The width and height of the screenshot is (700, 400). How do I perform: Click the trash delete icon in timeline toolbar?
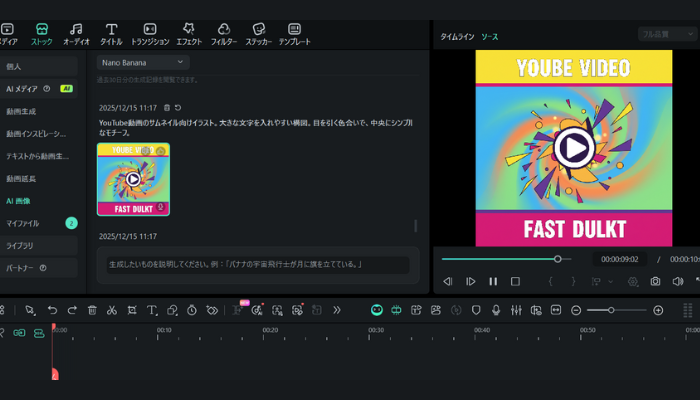coord(92,310)
